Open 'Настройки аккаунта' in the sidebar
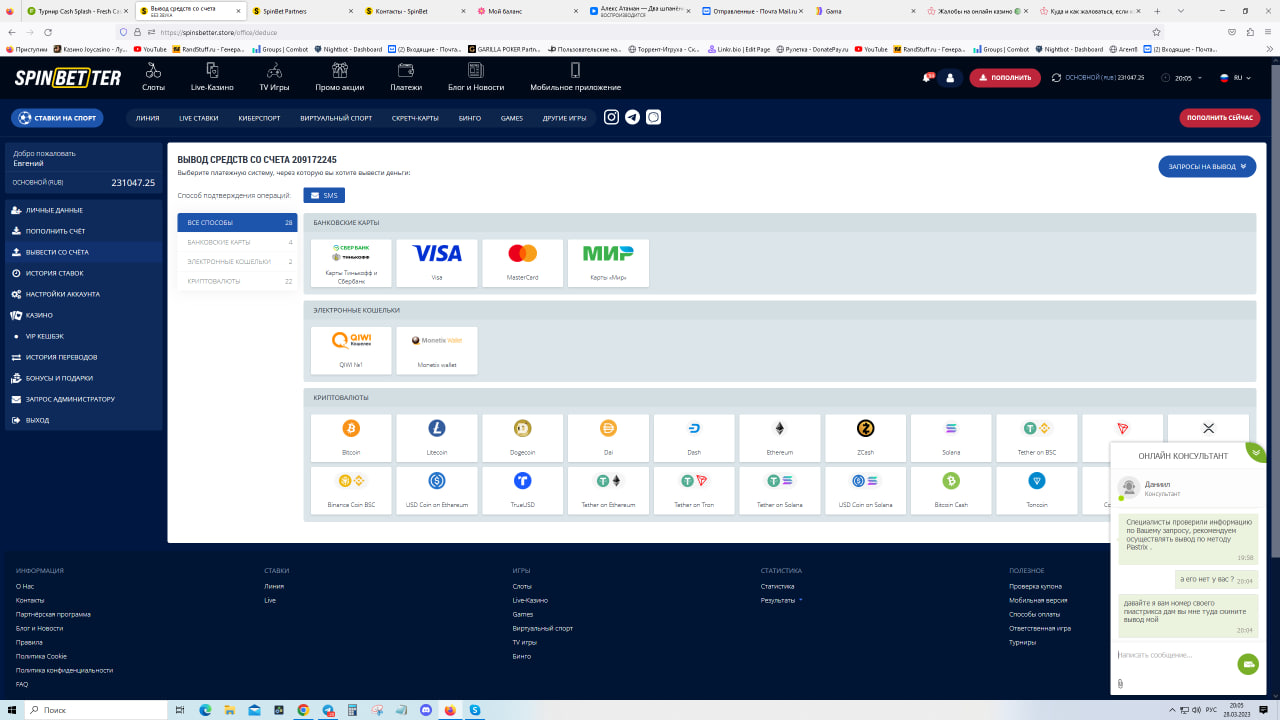 84,294
